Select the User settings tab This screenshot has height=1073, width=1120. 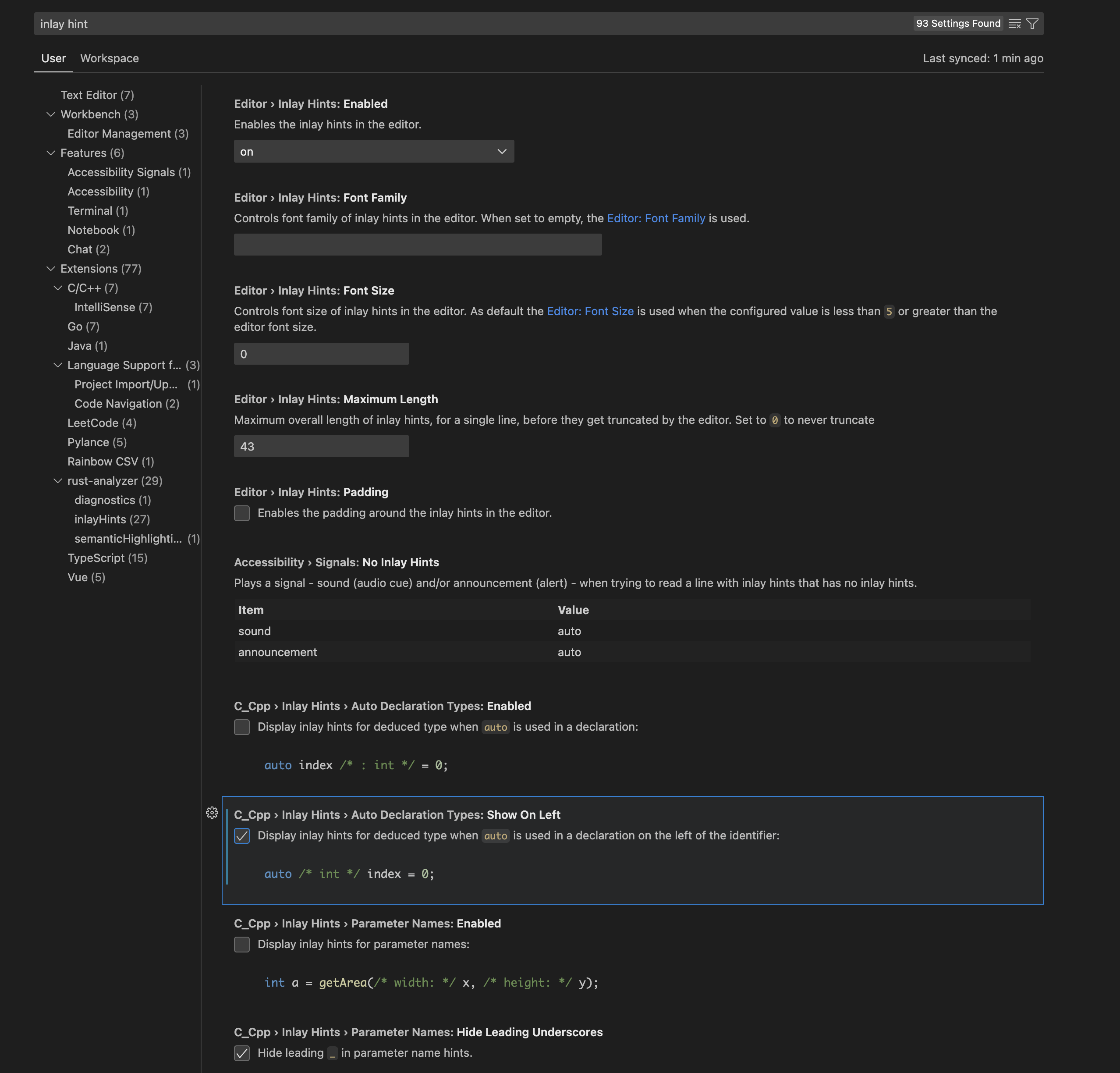(x=53, y=58)
